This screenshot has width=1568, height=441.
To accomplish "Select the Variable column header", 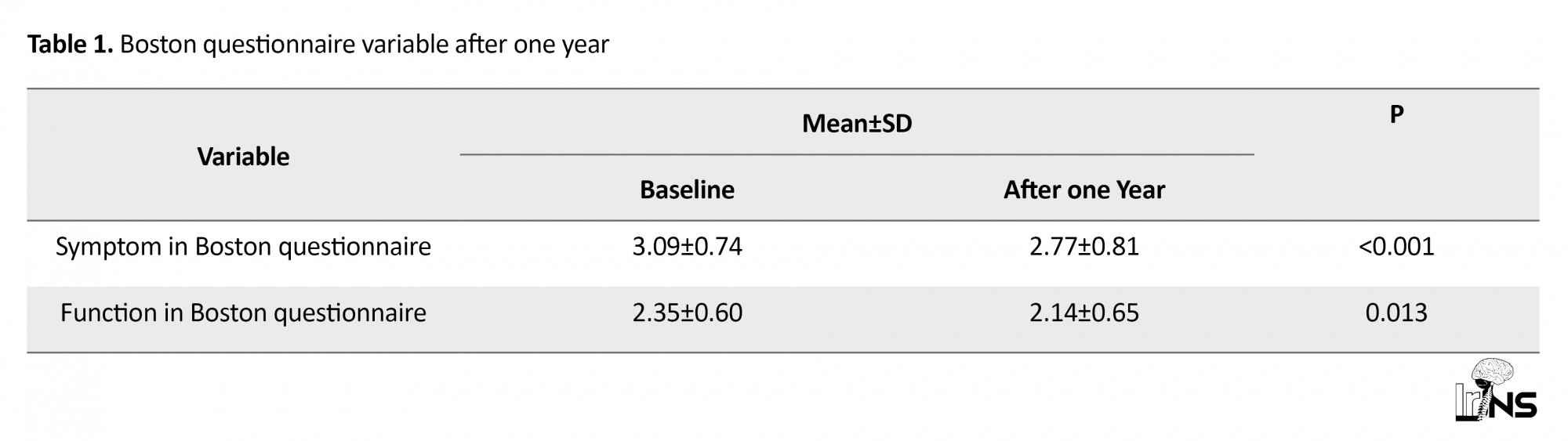I will pyautogui.click(x=243, y=157).
